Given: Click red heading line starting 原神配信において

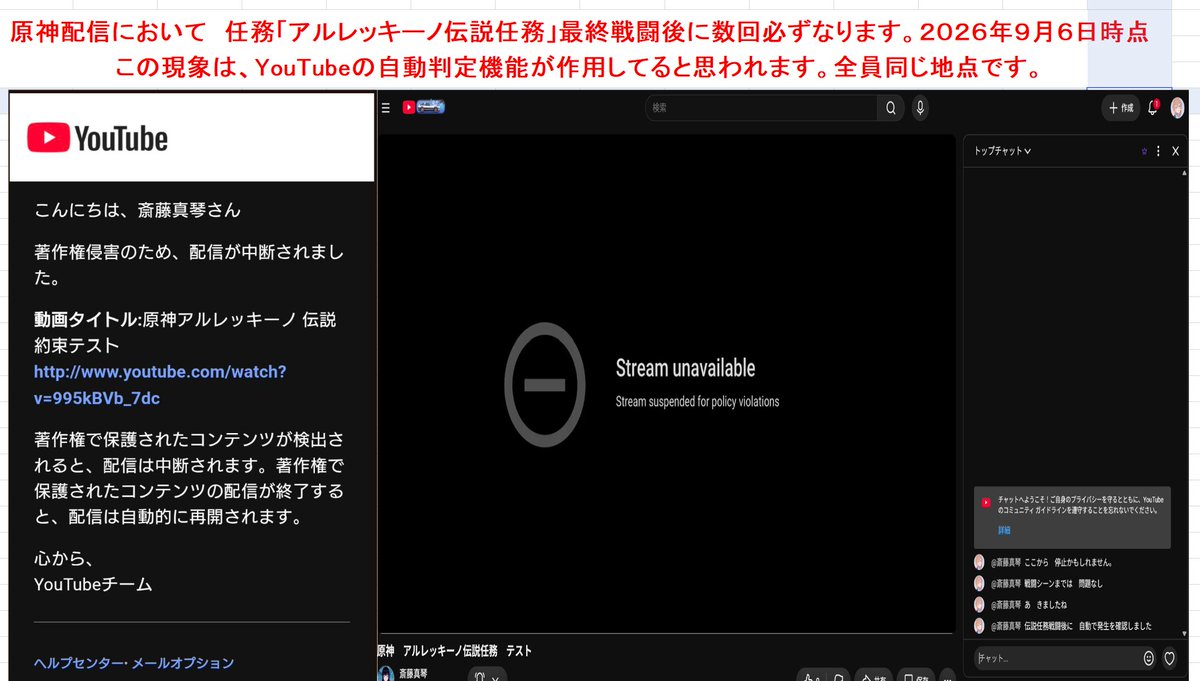Looking at the screenshot, I should 578,31.
